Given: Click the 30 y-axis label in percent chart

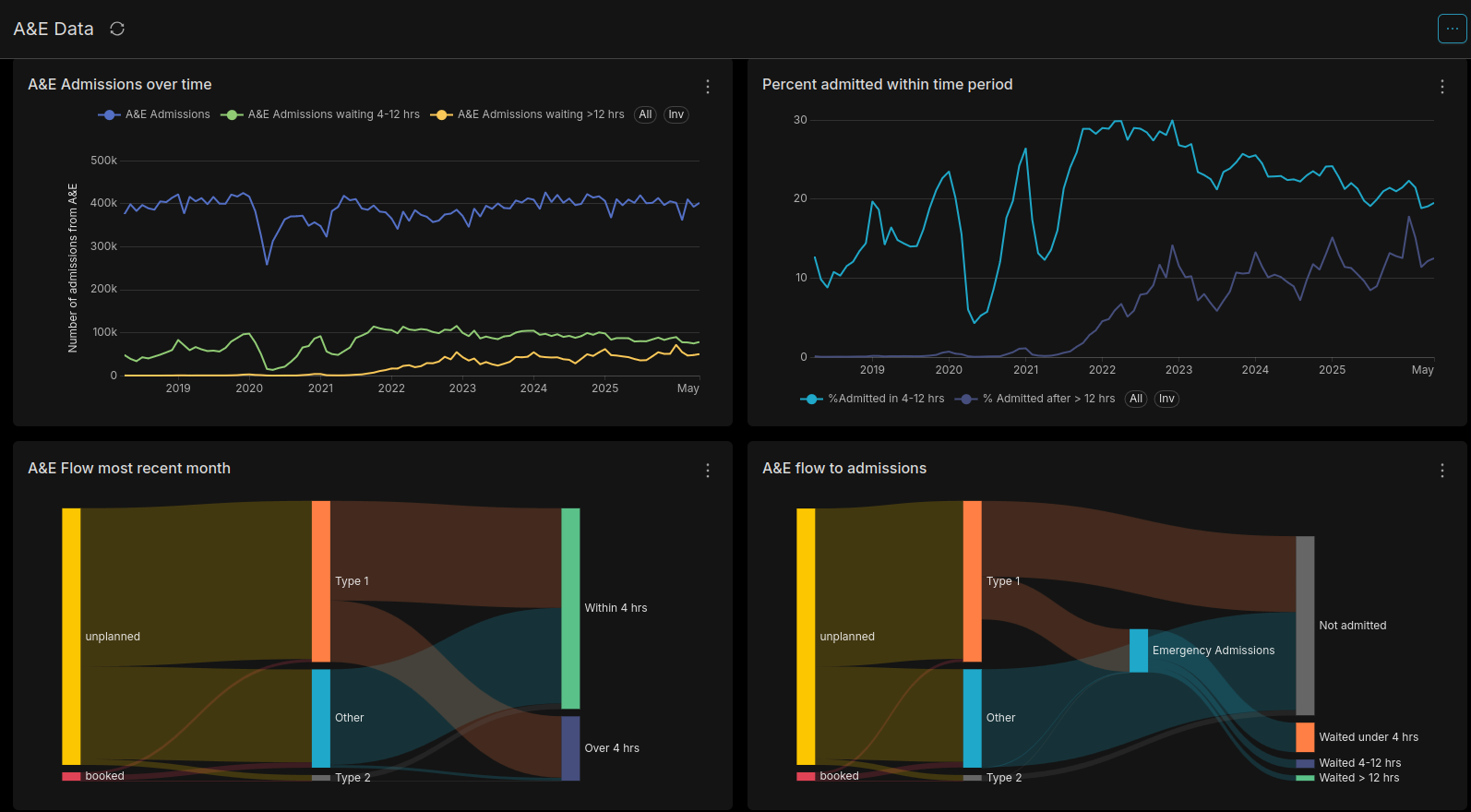Looking at the screenshot, I should pyautogui.click(x=800, y=120).
